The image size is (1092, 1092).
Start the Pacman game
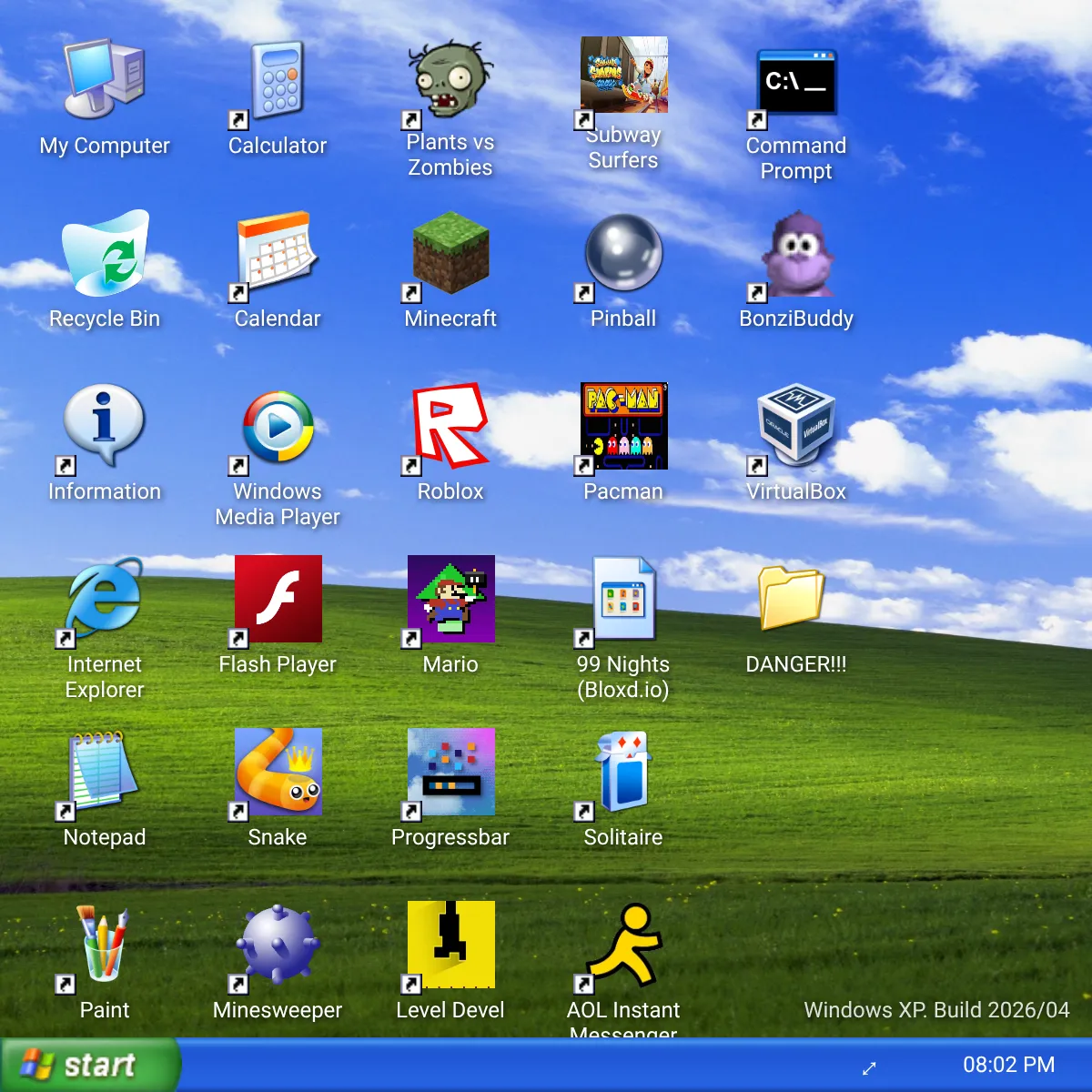[x=622, y=428]
